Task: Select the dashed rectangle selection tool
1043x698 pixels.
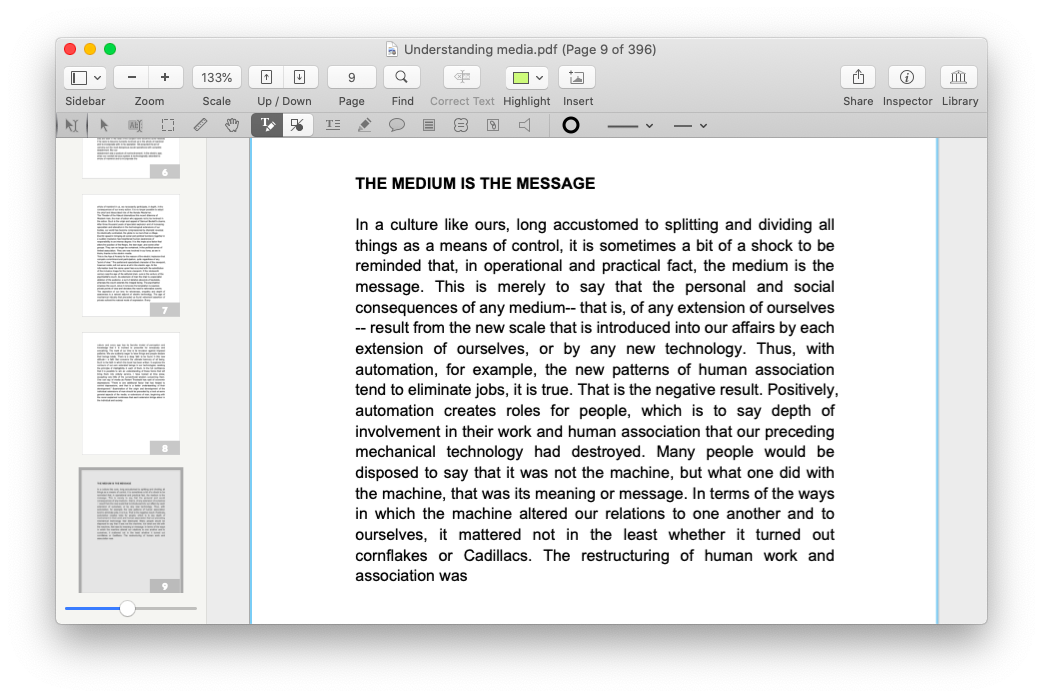Action: 168,125
